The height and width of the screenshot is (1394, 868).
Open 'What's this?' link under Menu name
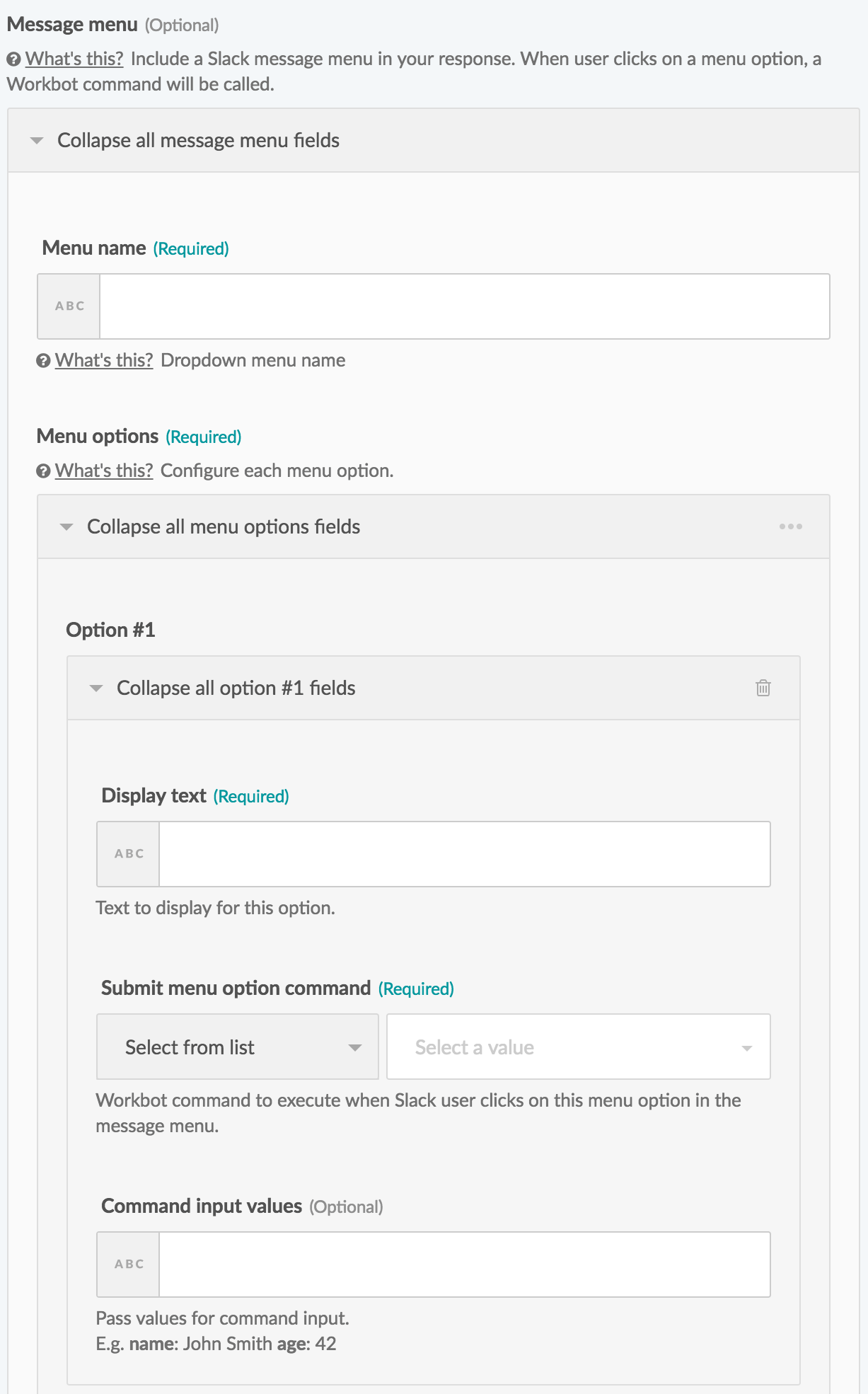(104, 360)
